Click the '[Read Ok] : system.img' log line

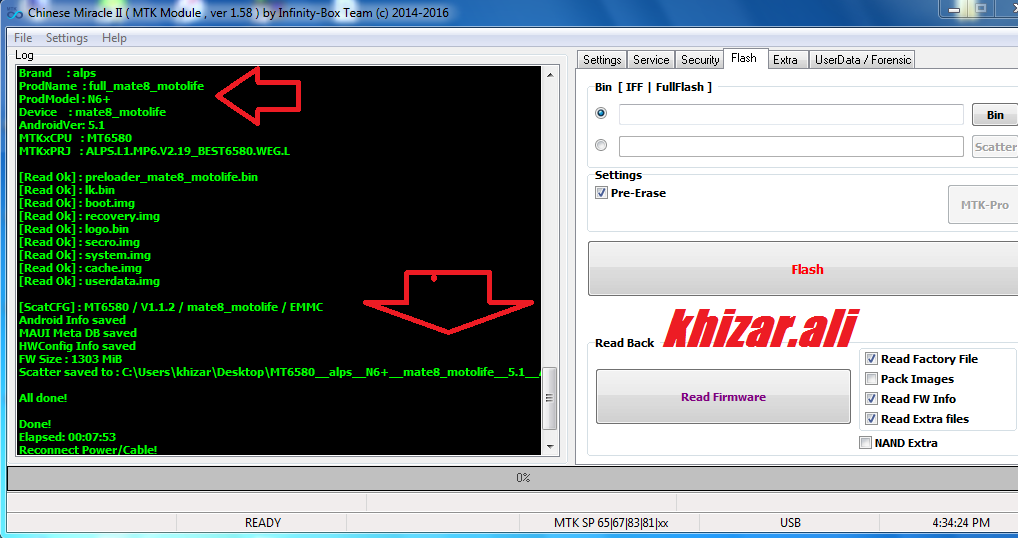click(x=84, y=255)
